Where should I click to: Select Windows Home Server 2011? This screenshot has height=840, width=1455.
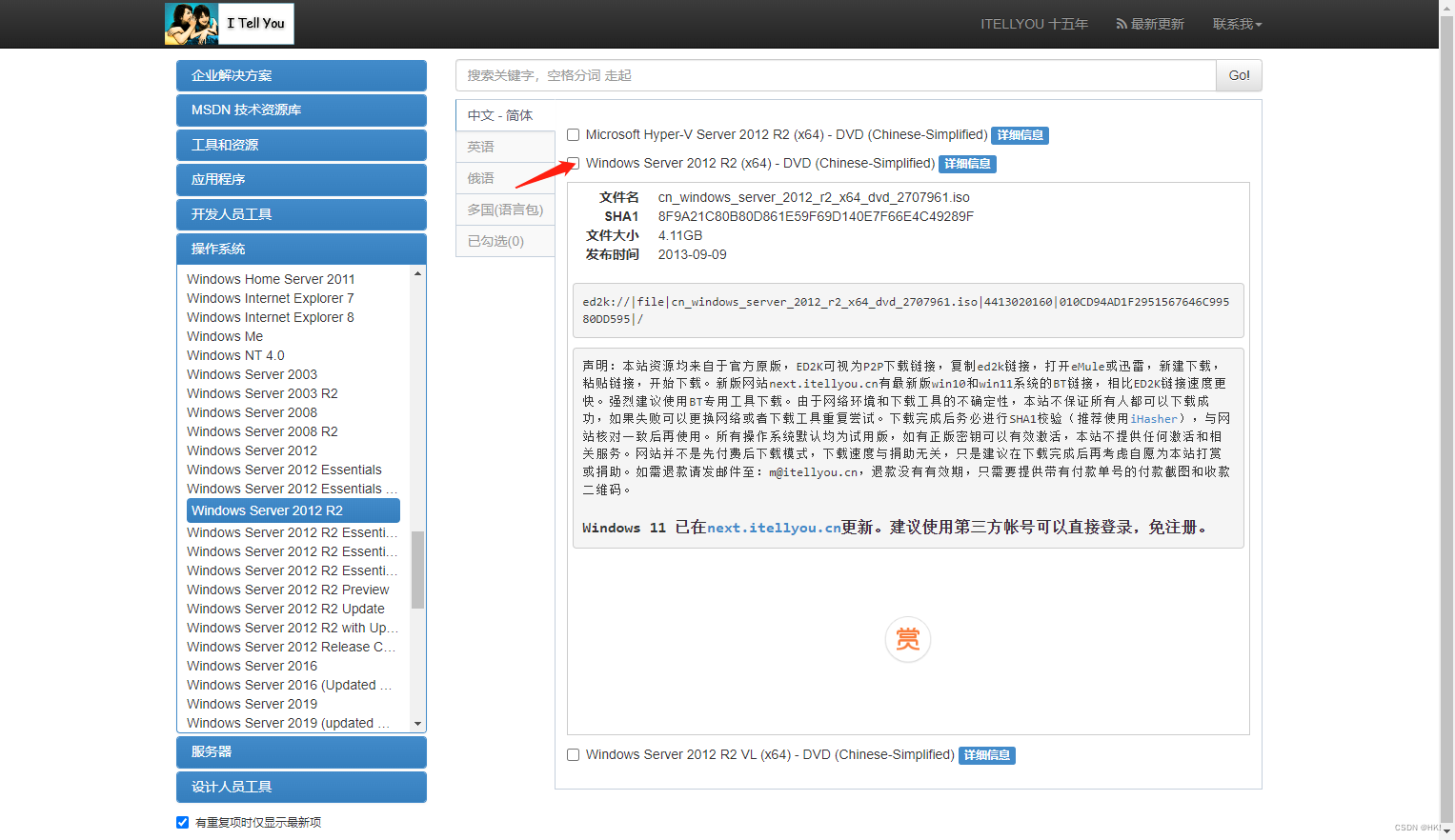tap(271, 279)
